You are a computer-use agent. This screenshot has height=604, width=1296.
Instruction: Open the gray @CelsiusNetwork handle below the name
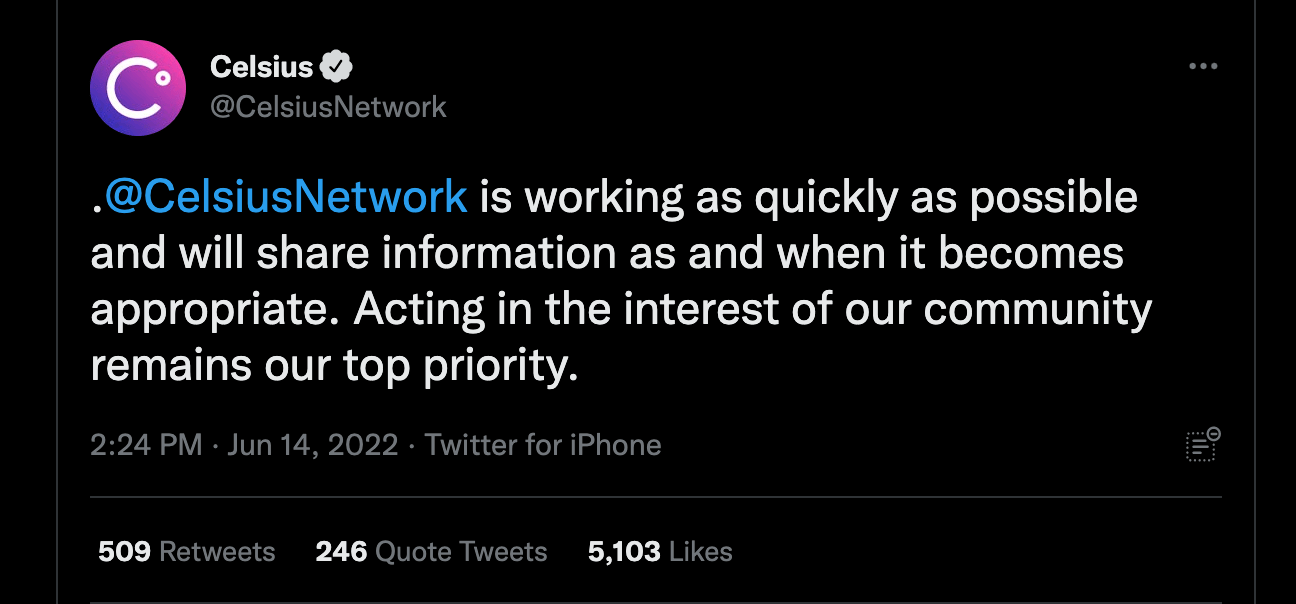[328, 106]
